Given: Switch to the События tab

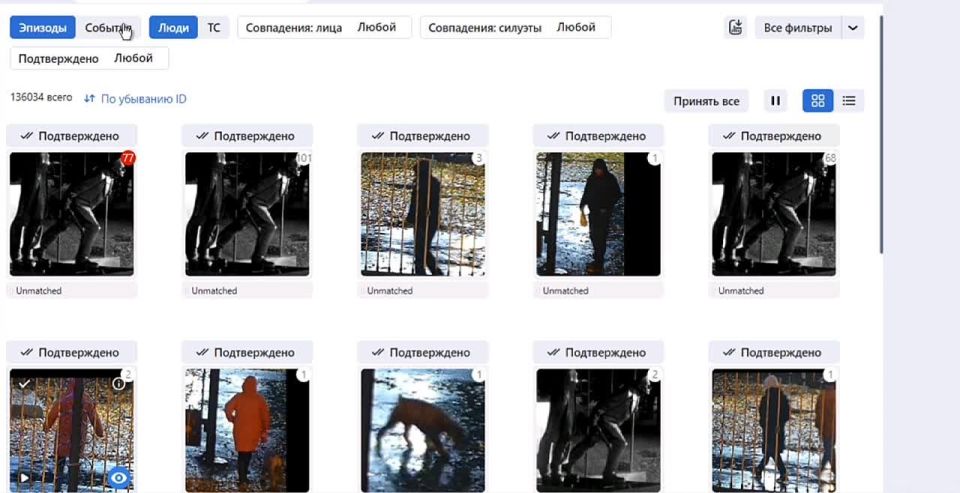Looking at the screenshot, I should coord(108,28).
